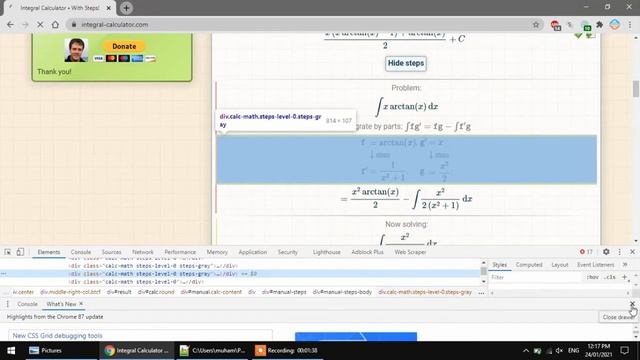
Task: Activate the inspect element picker icon
Action: [x=8, y=252]
